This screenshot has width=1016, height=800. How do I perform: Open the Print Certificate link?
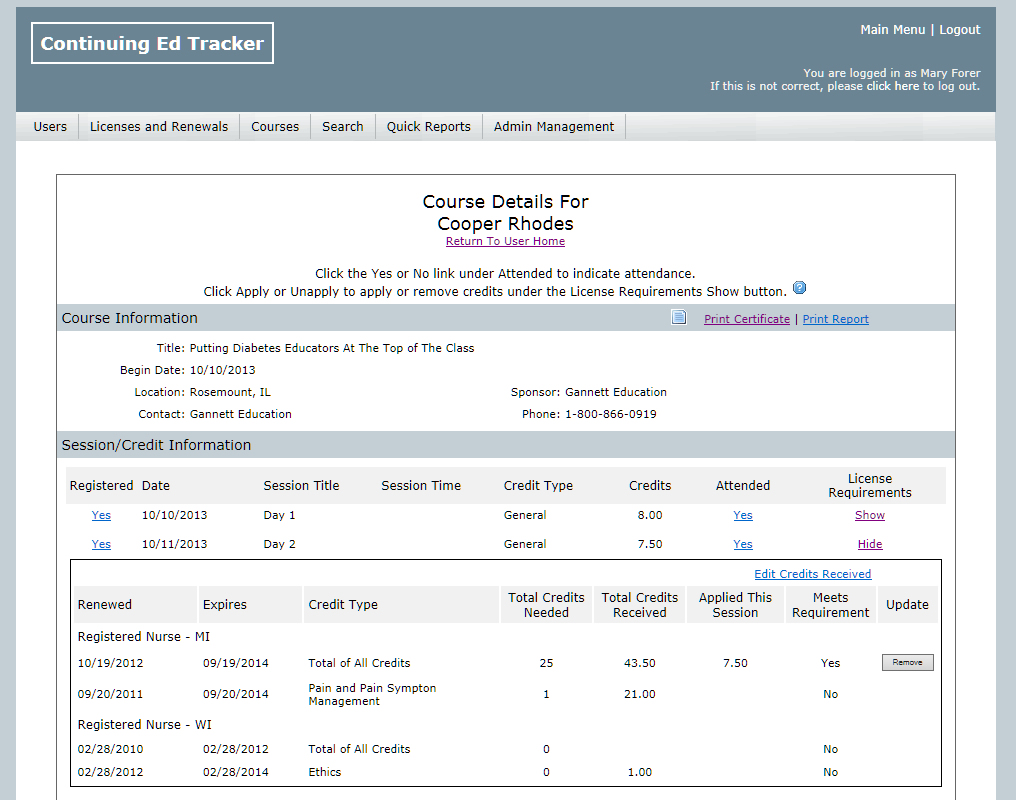click(746, 319)
